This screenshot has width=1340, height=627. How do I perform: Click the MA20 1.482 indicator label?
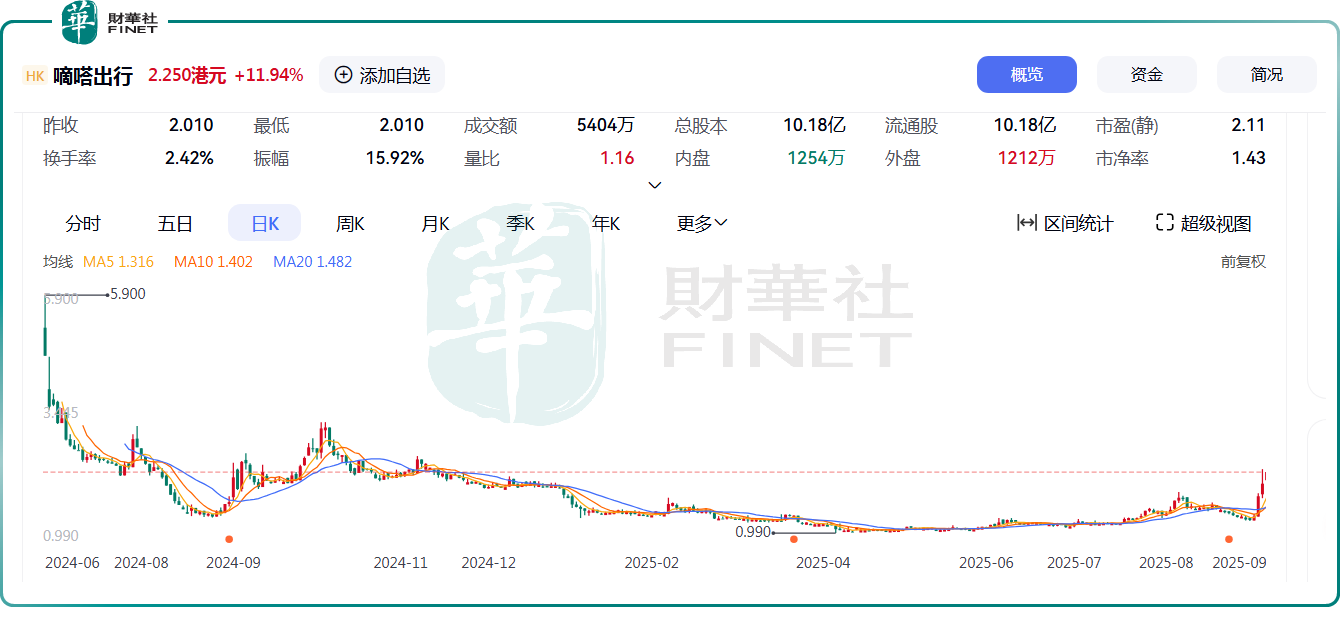coord(312,262)
